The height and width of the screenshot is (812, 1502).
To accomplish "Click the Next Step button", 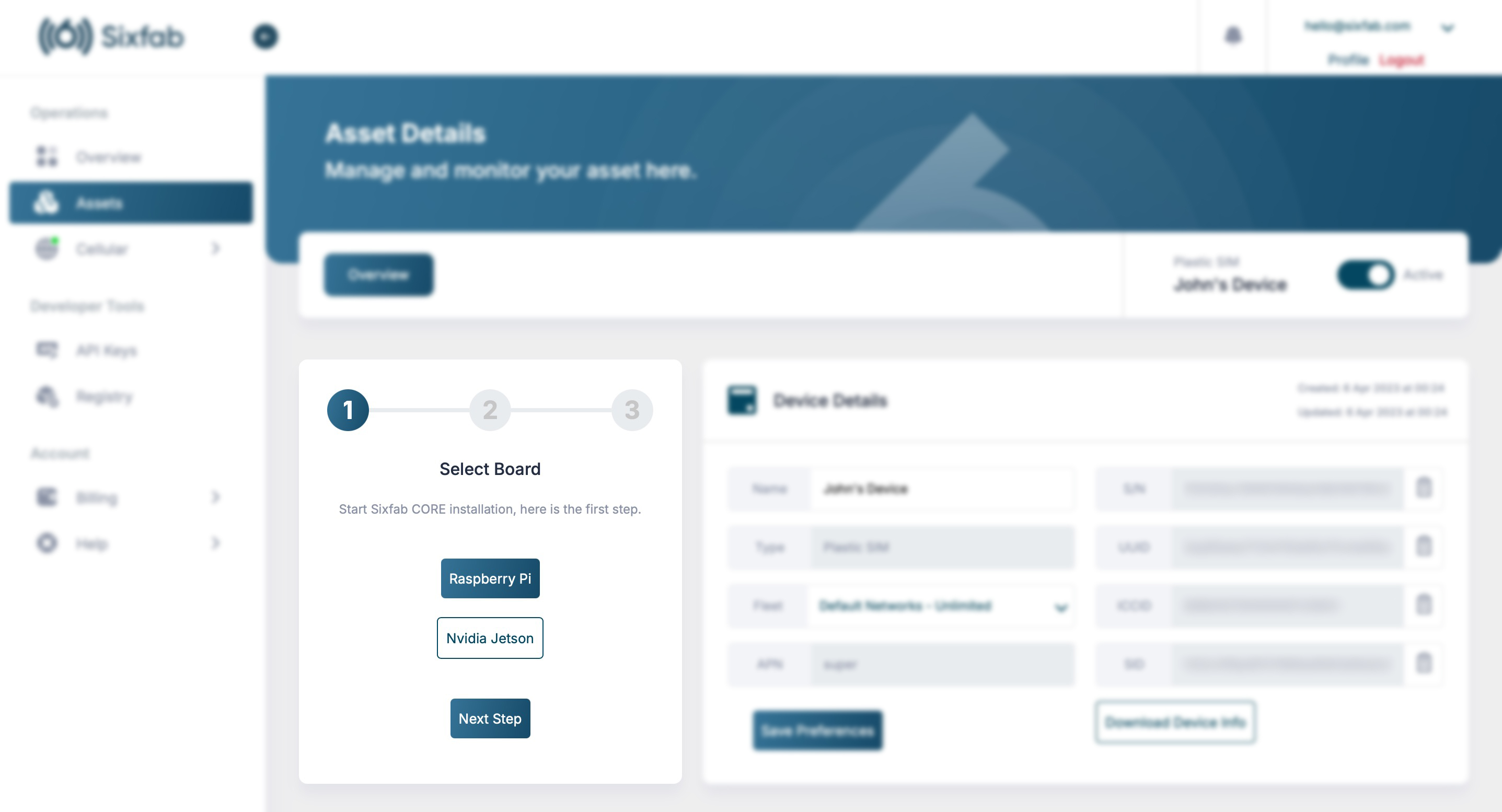I will (x=490, y=718).
